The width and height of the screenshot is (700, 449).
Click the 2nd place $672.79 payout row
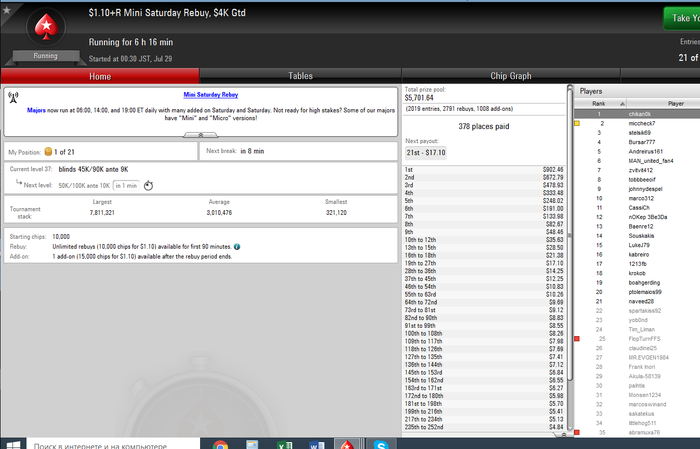click(x=484, y=177)
